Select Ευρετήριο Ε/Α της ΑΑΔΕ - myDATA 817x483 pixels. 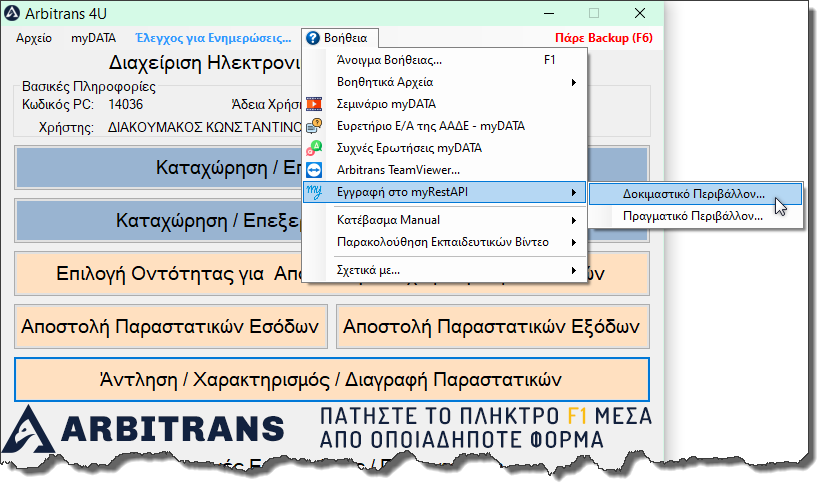(x=444, y=126)
